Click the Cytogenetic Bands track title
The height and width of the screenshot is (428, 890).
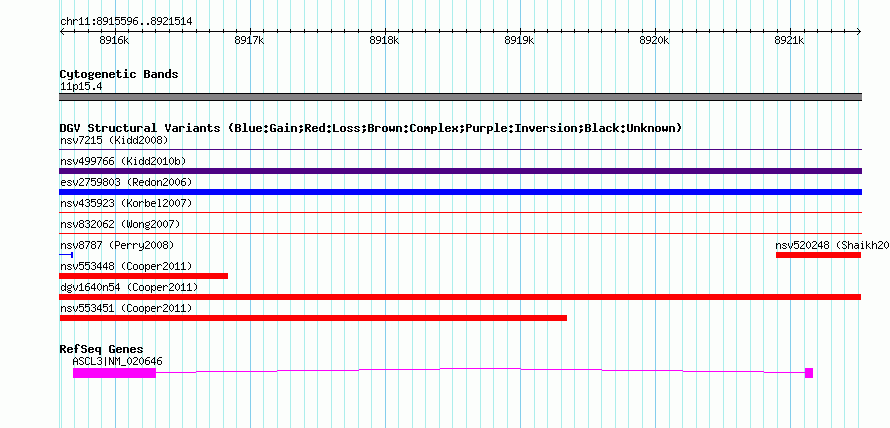click(x=119, y=74)
